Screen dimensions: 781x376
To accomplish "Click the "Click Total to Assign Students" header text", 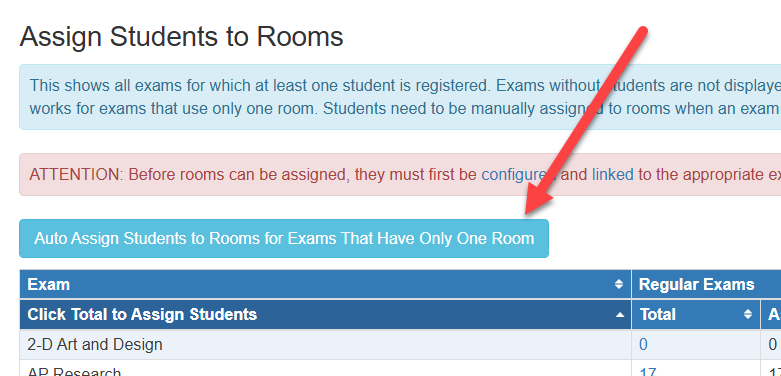I will point(142,314).
